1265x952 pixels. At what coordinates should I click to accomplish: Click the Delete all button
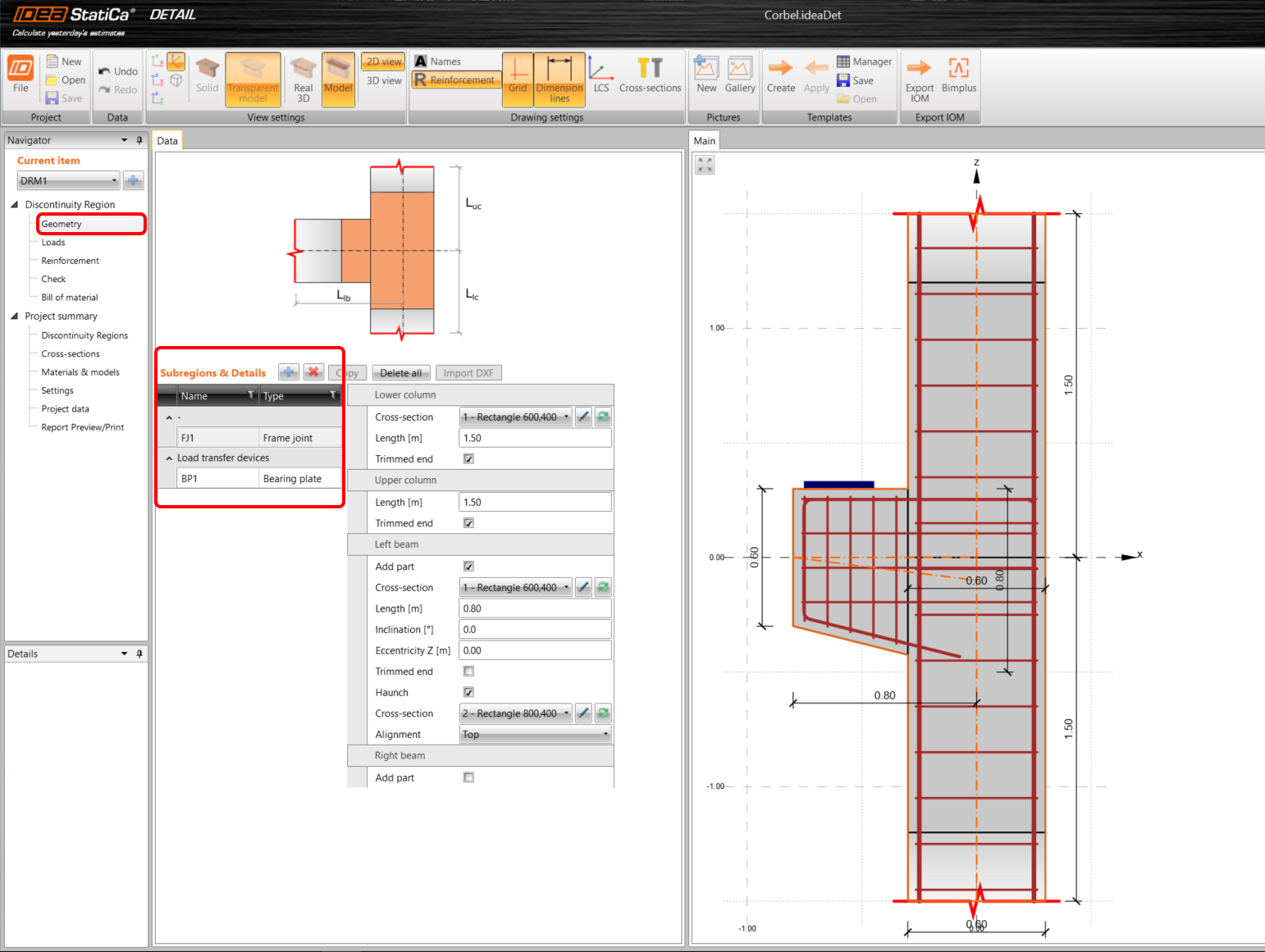(400, 372)
